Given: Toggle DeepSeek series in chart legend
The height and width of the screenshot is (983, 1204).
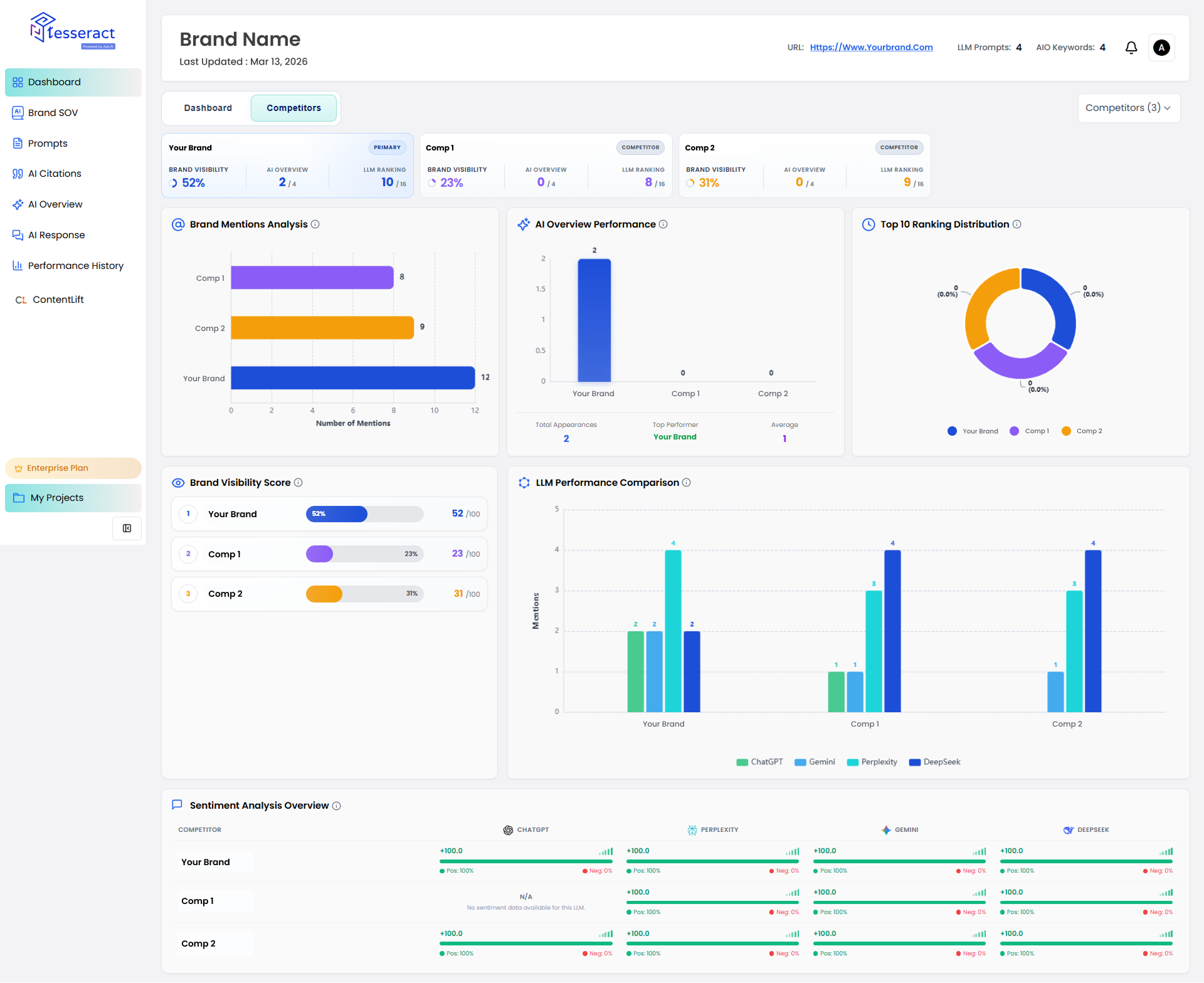Looking at the screenshot, I should (934, 762).
